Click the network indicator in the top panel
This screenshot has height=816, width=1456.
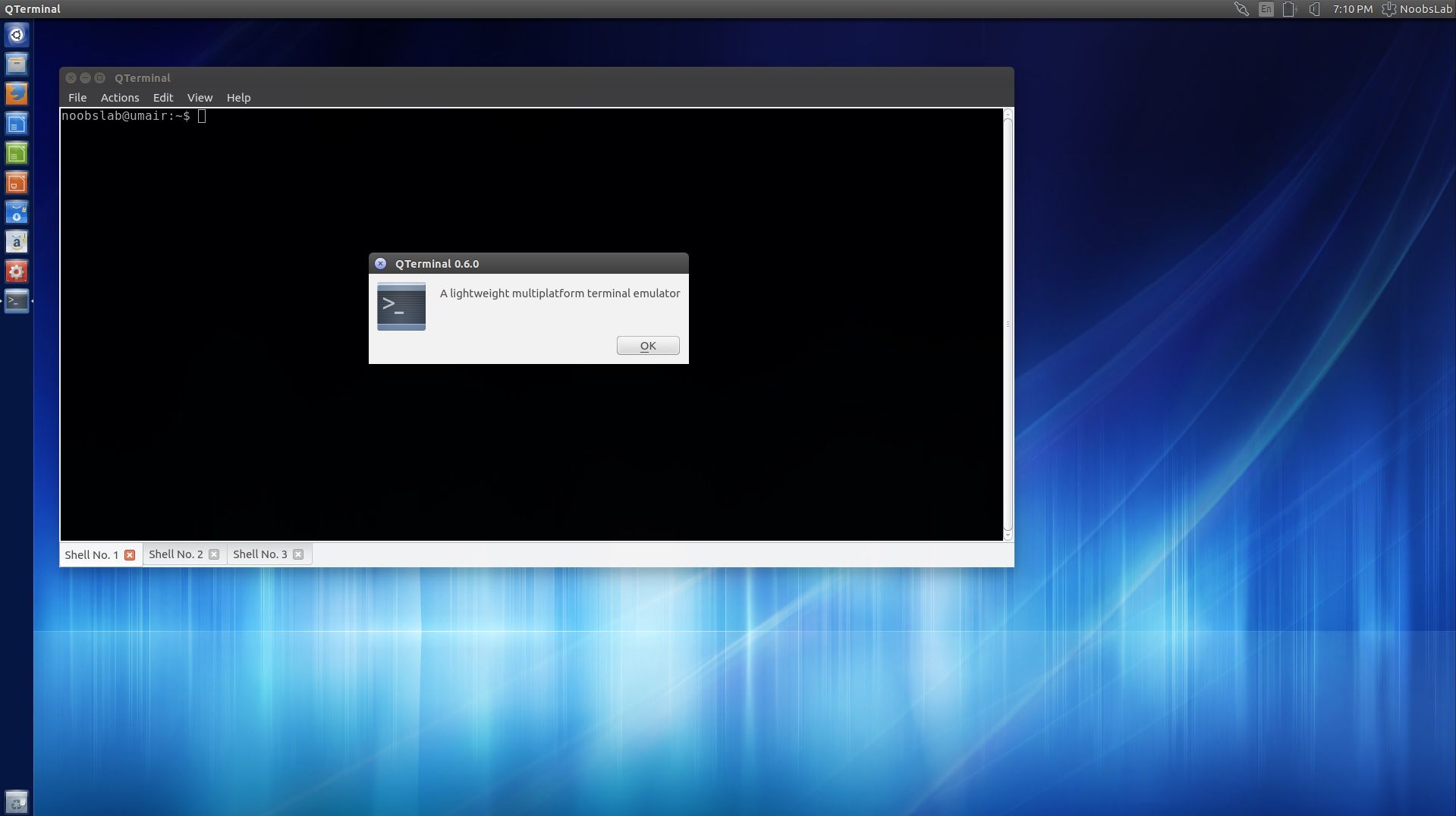pos(1241,9)
